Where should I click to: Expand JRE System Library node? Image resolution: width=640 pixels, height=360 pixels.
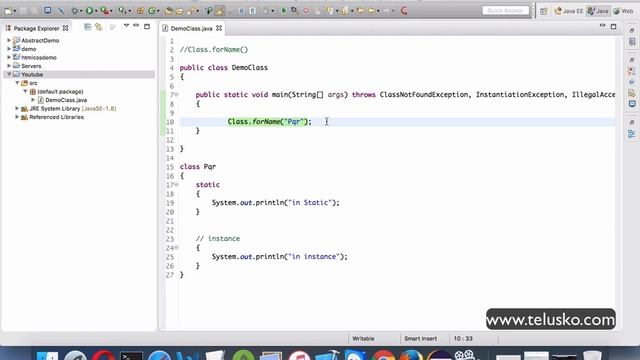tap(17, 108)
